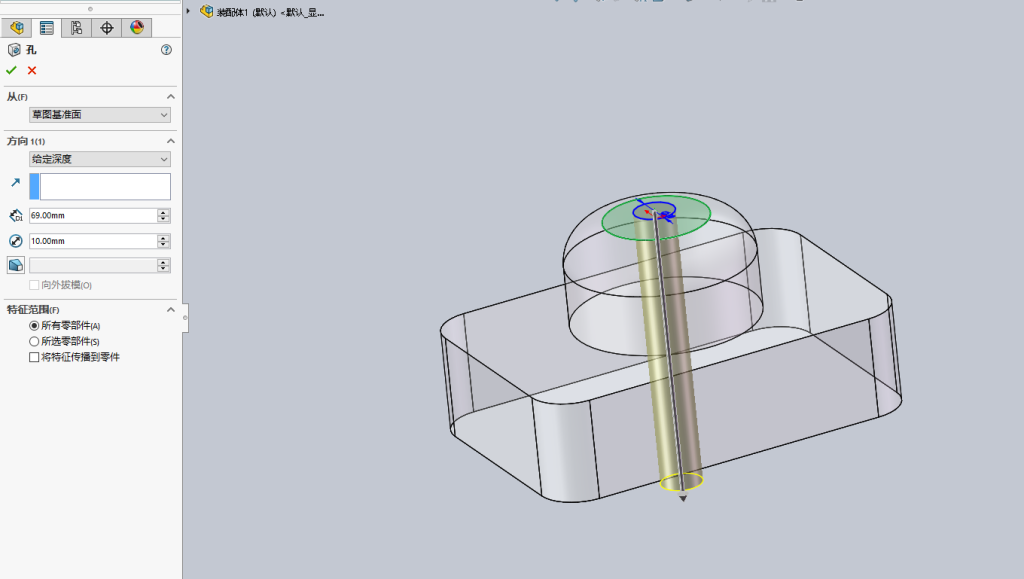The image size is (1024, 579).
Task: Select the 所选零部件 radio button
Action: point(34,341)
